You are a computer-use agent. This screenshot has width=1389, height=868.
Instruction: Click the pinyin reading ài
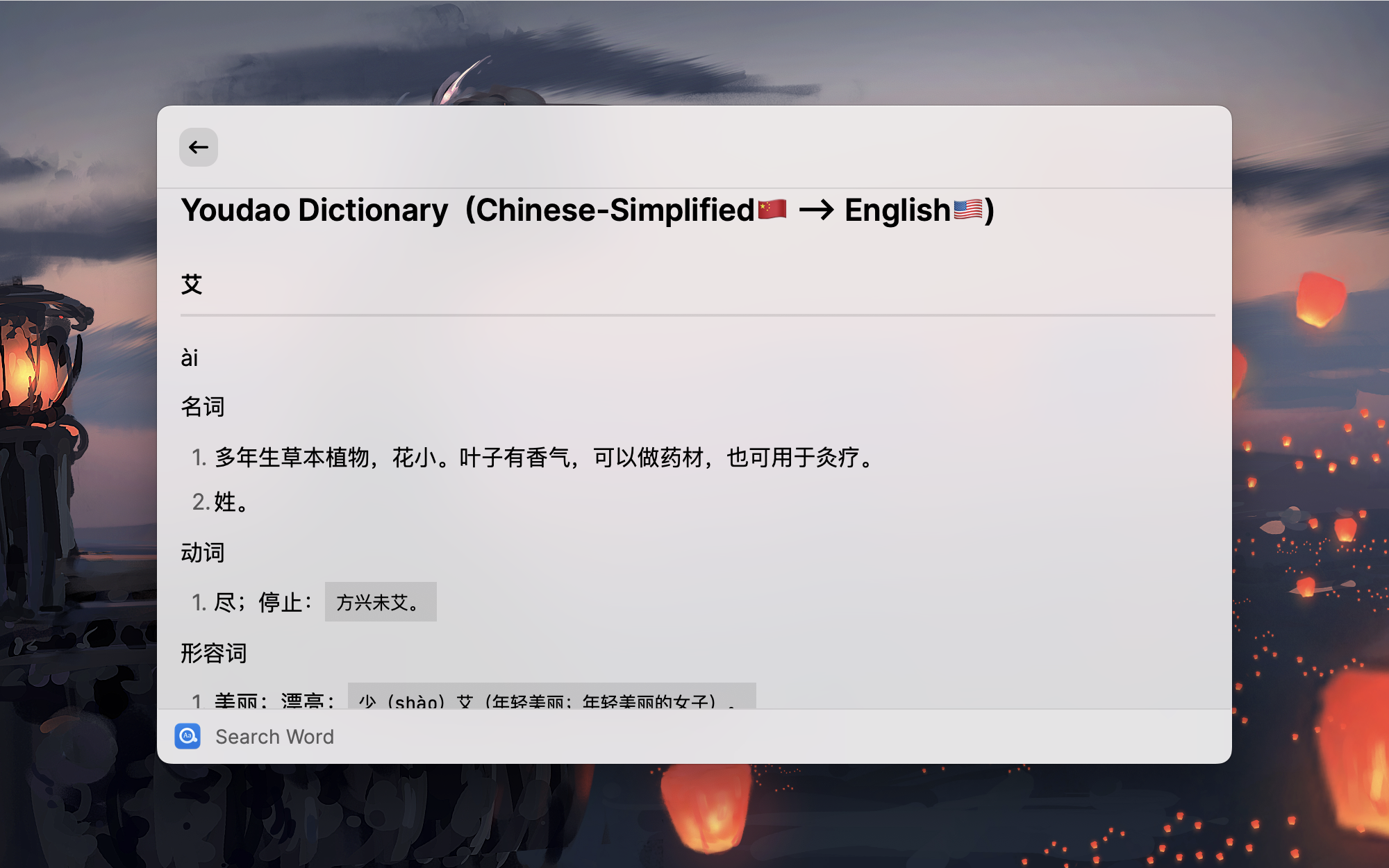[190, 358]
